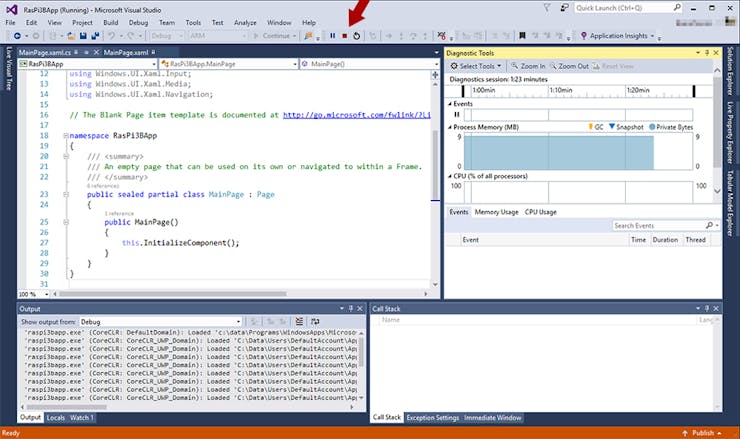Click the Publish button in the status bar
The height and width of the screenshot is (439, 740).
[x=702, y=433]
